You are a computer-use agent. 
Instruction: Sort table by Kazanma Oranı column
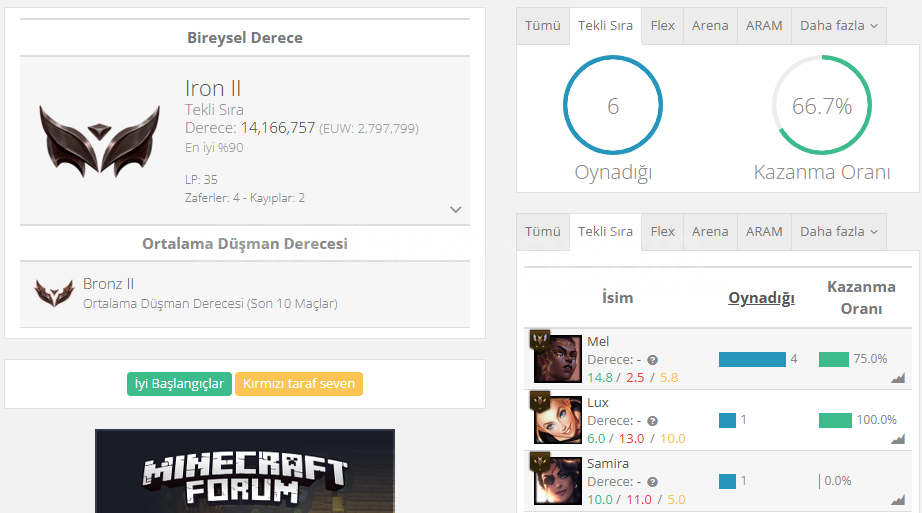861,298
